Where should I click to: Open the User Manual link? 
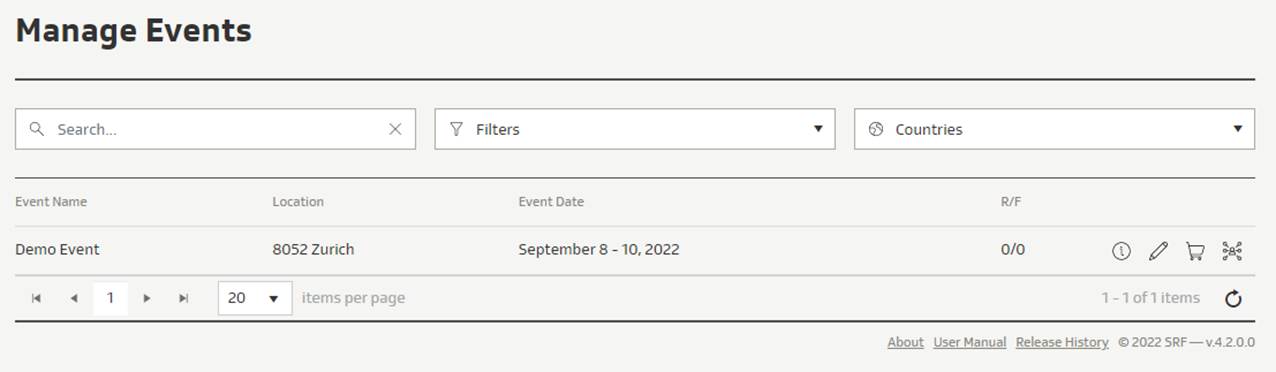[x=970, y=342]
